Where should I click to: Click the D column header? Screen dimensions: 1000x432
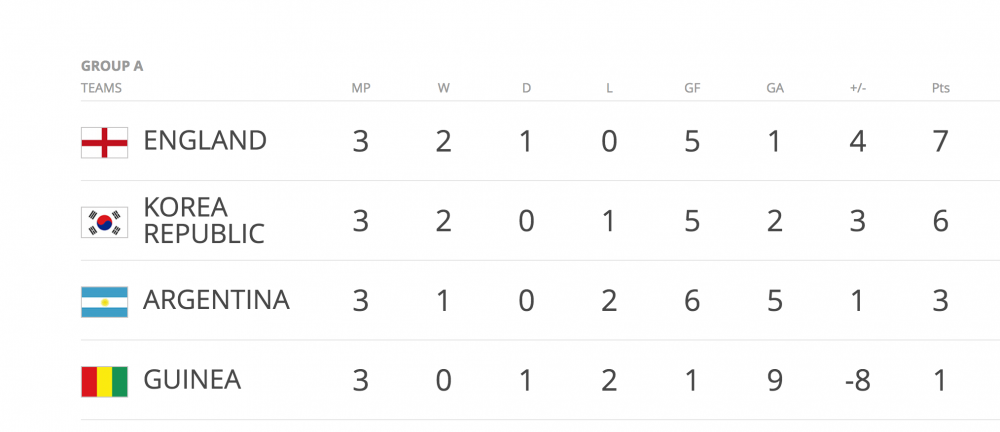(x=527, y=88)
